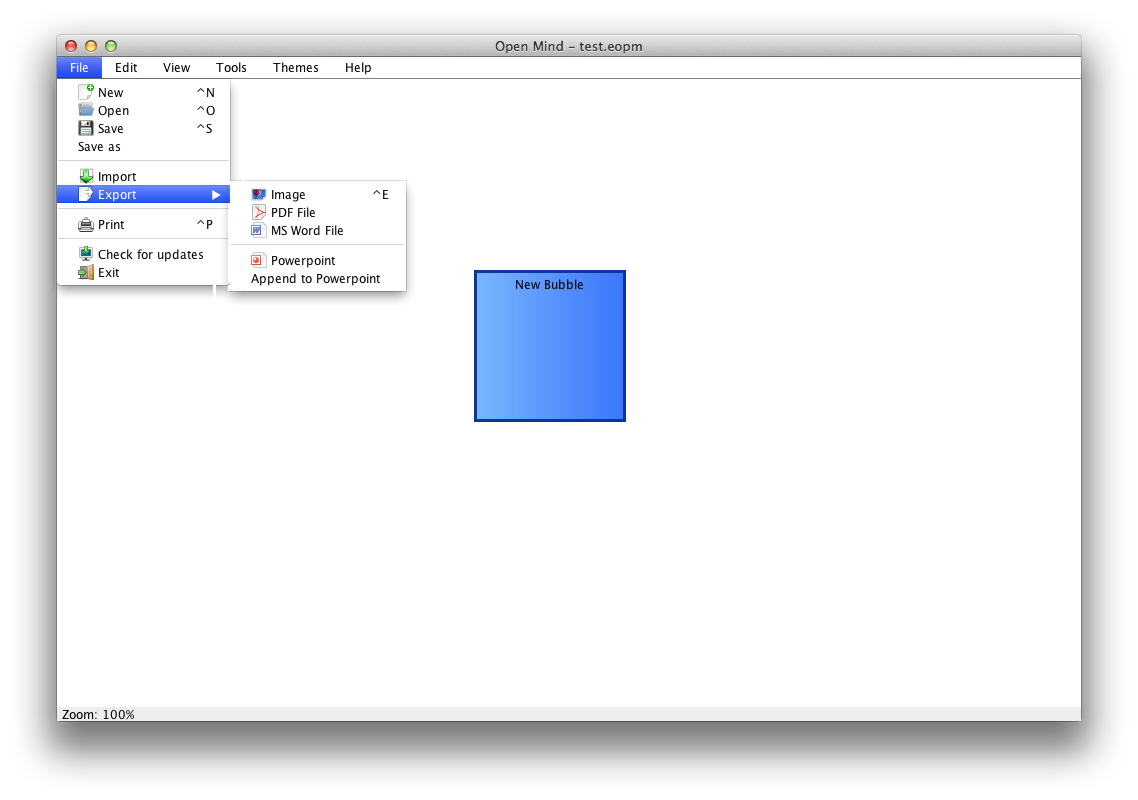This screenshot has height=800, width=1138.
Task: Select Image export entry
Action: (x=317, y=195)
